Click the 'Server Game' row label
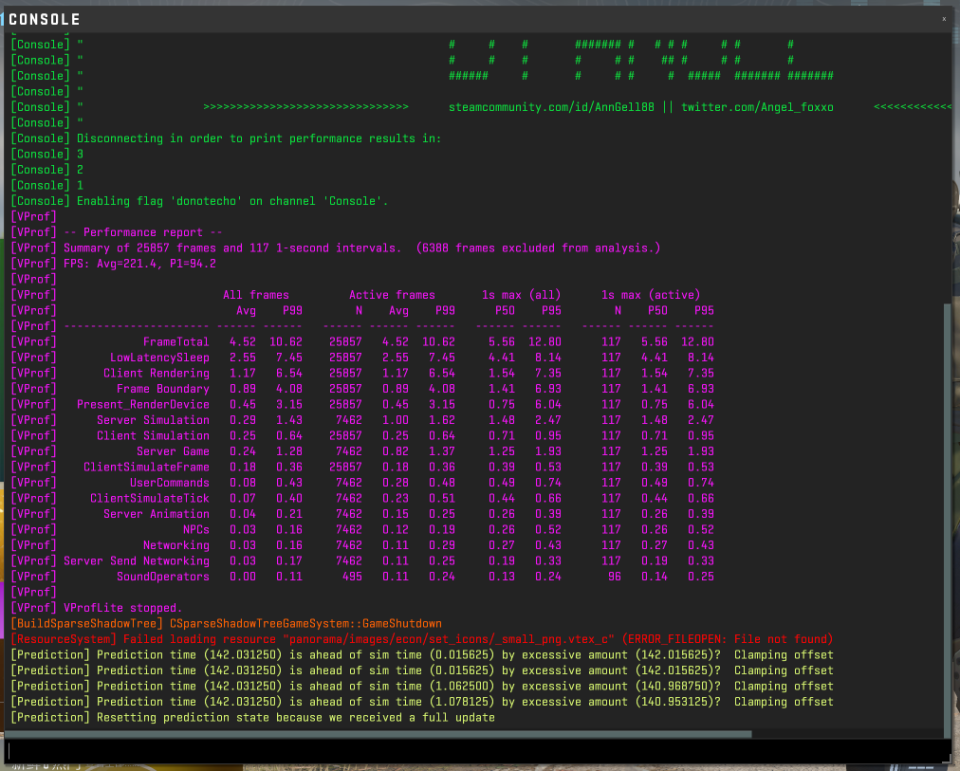Viewport: 960px width, 771px height. (x=173, y=451)
